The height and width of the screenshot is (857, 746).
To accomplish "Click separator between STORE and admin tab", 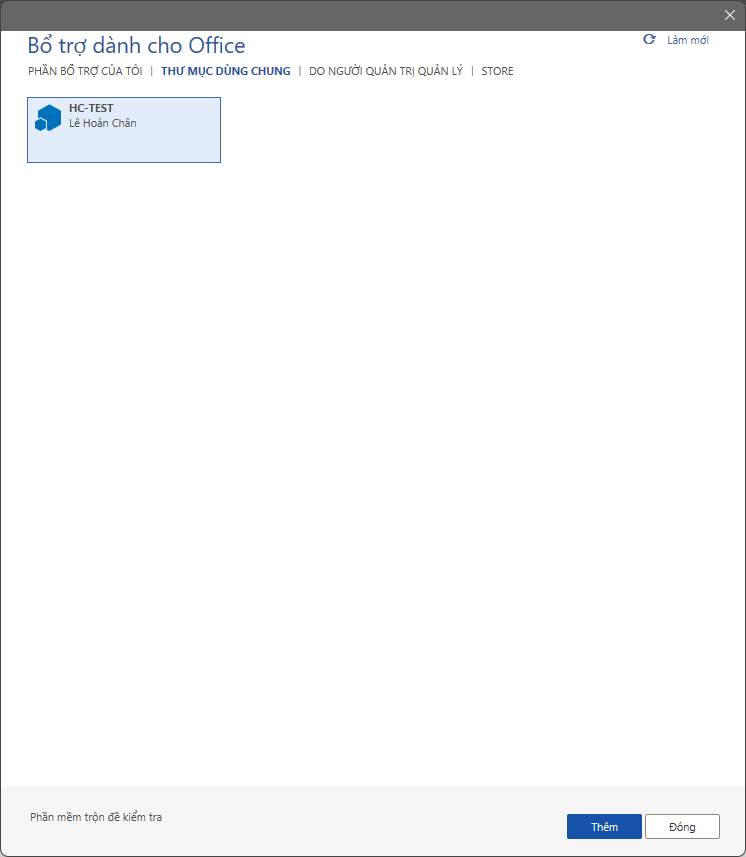I will pos(472,71).
